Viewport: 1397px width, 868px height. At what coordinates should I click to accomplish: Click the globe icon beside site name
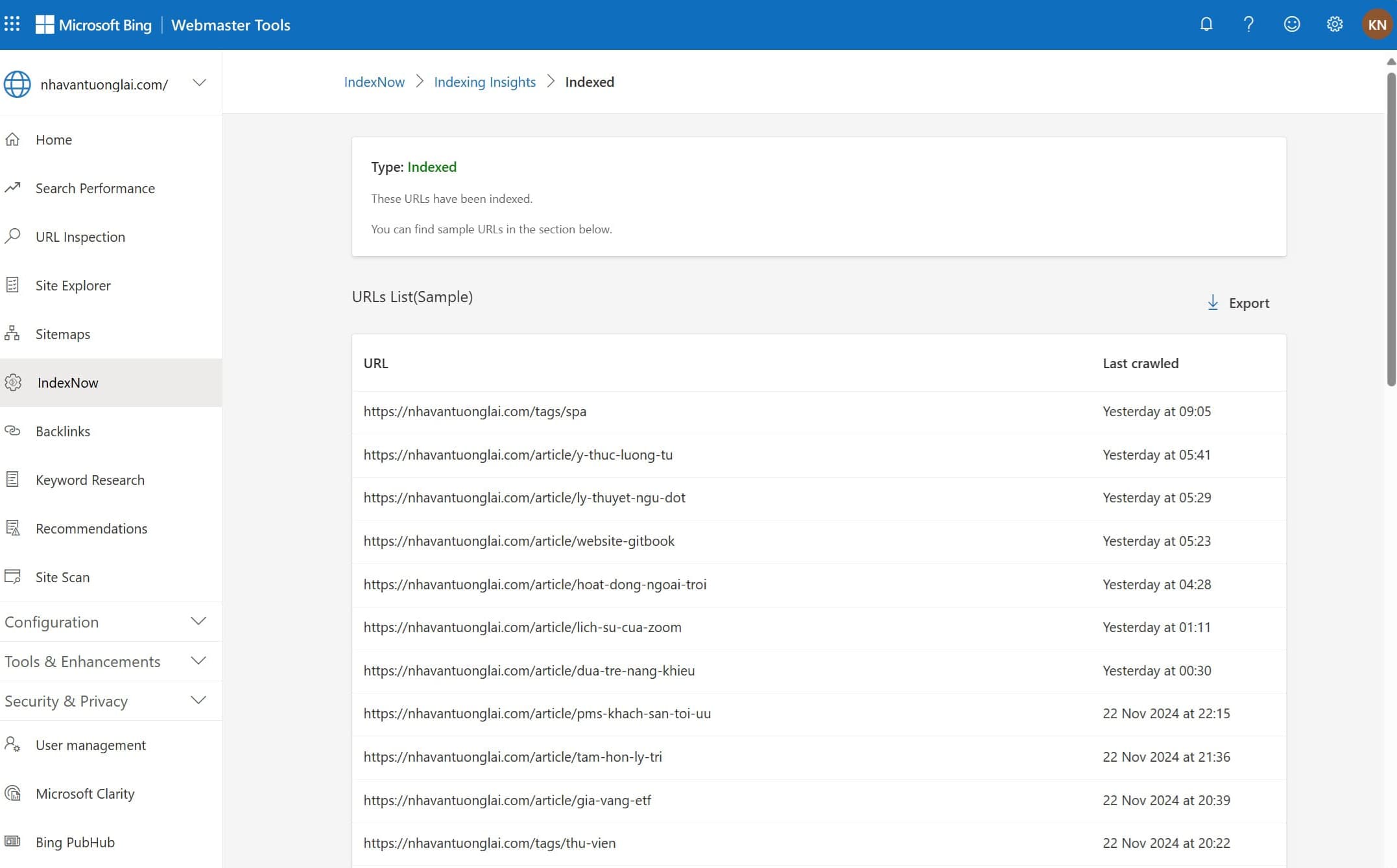pyautogui.click(x=17, y=84)
